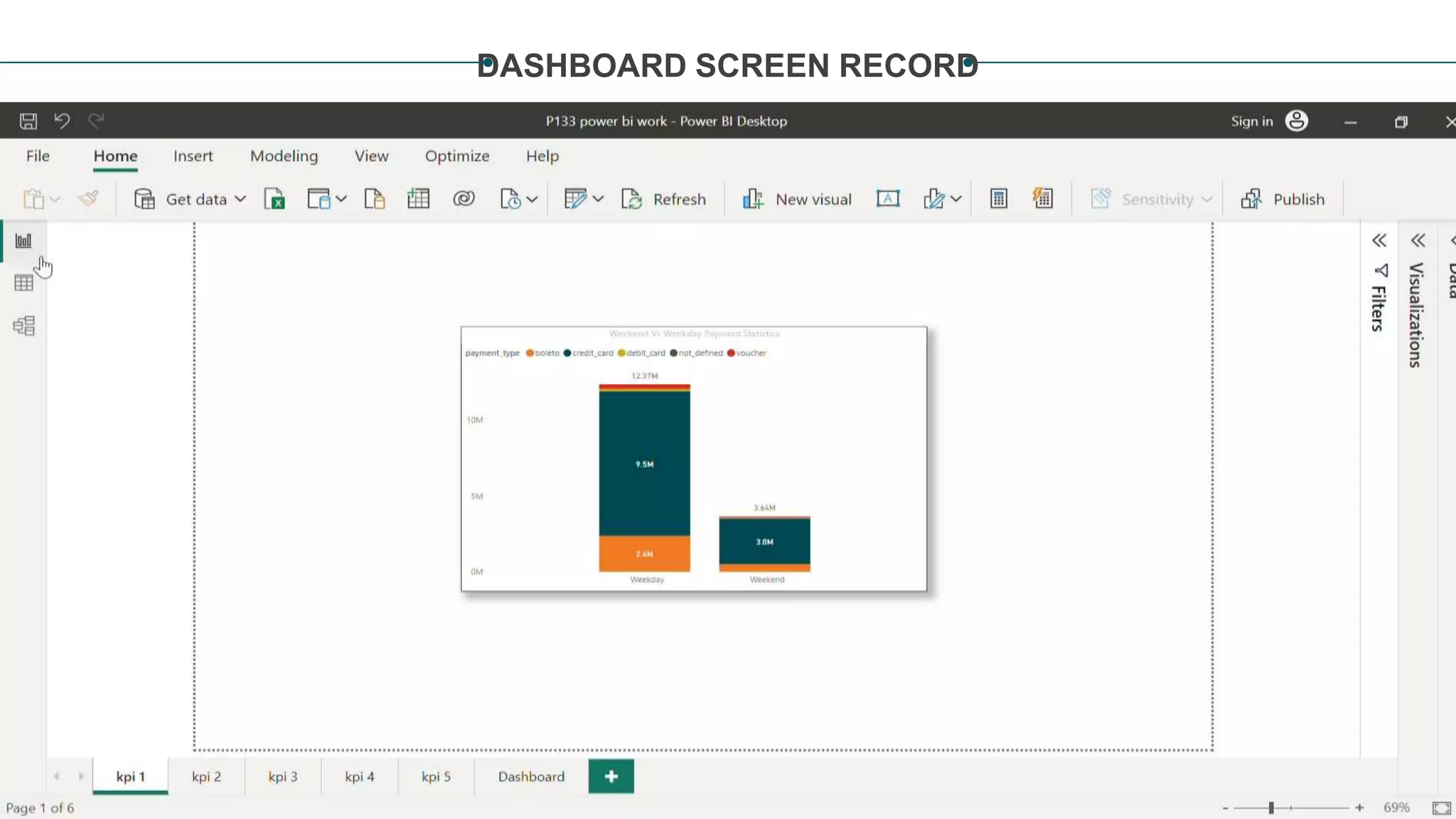Open the Modeling ribbon tab

coord(284,156)
